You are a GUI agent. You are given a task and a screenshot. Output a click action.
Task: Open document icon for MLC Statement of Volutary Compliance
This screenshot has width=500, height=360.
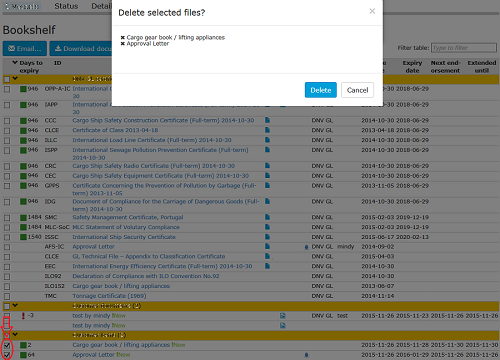pyautogui.click(x=267, y=227)
